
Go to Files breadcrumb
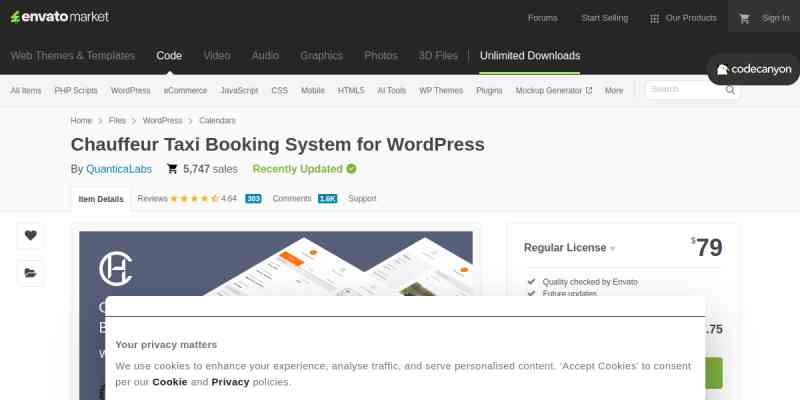(117, 120)
